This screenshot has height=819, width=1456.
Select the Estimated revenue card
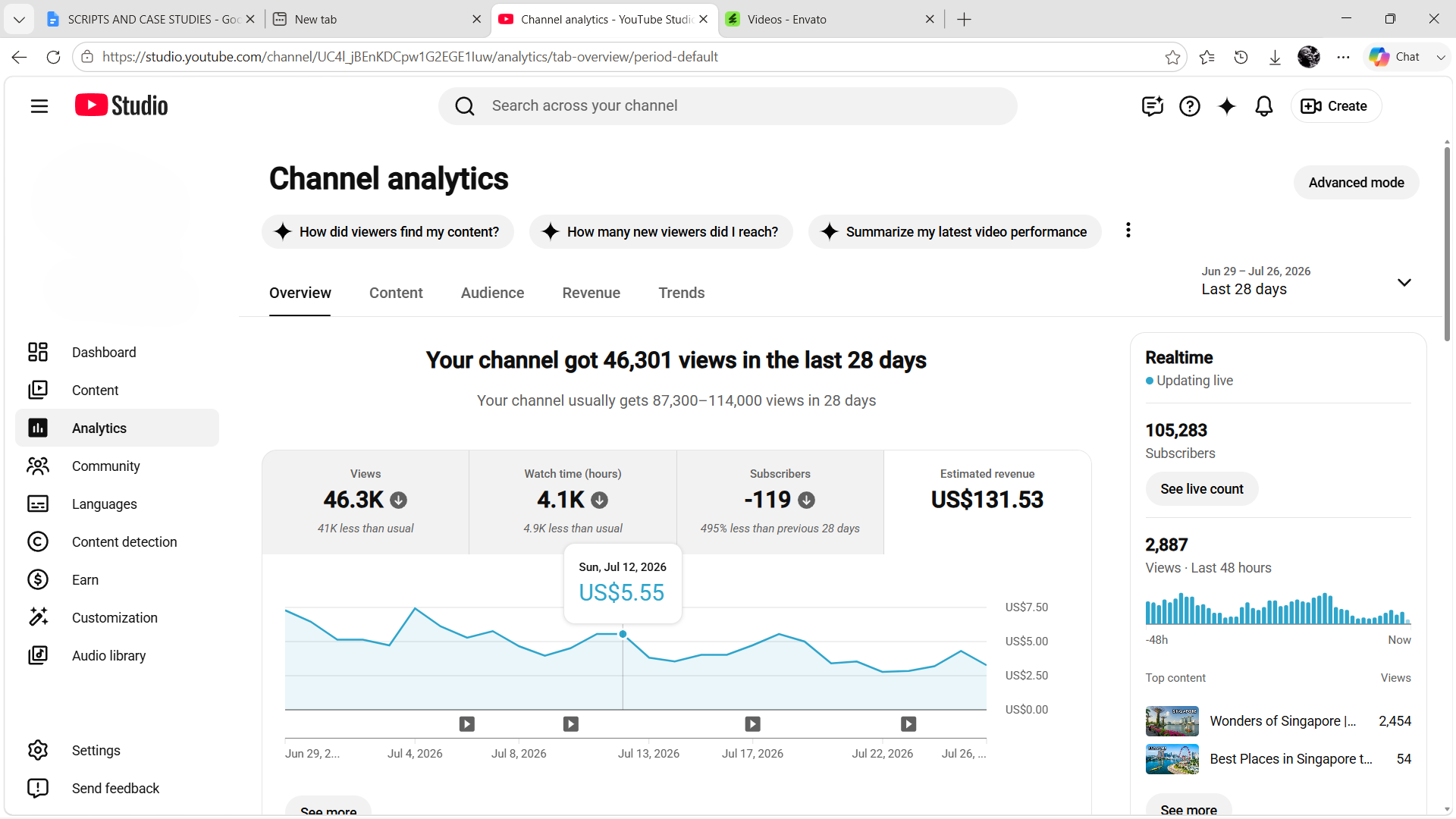(x=987, y=502)
